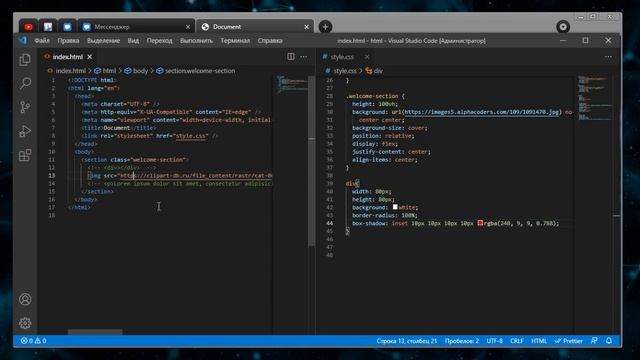Open the Source Control view

point(25,107)
